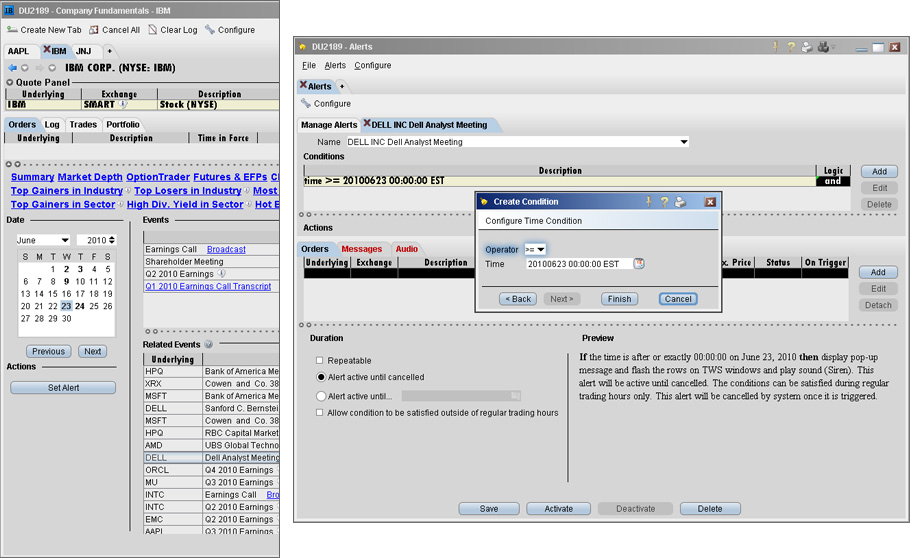Screen dimensions: 910x558
Task: Select the DELL row in Related Events
Action: pyautogui.click(x=212, y=458)
